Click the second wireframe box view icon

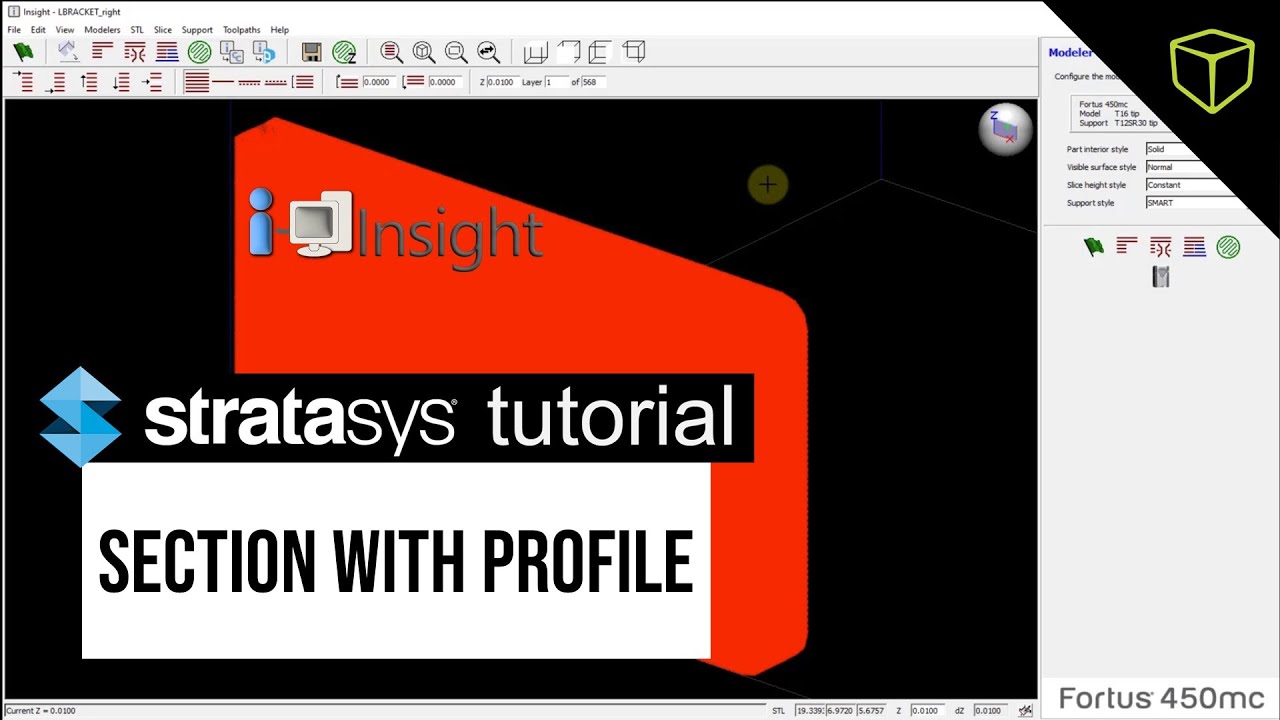568,52
